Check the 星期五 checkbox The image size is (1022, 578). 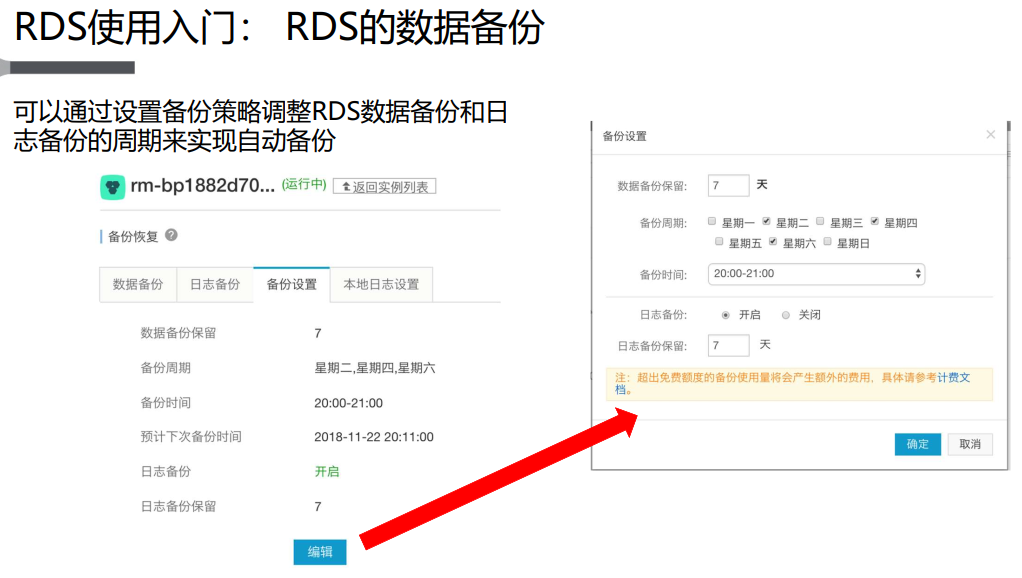tap(719, 242)
